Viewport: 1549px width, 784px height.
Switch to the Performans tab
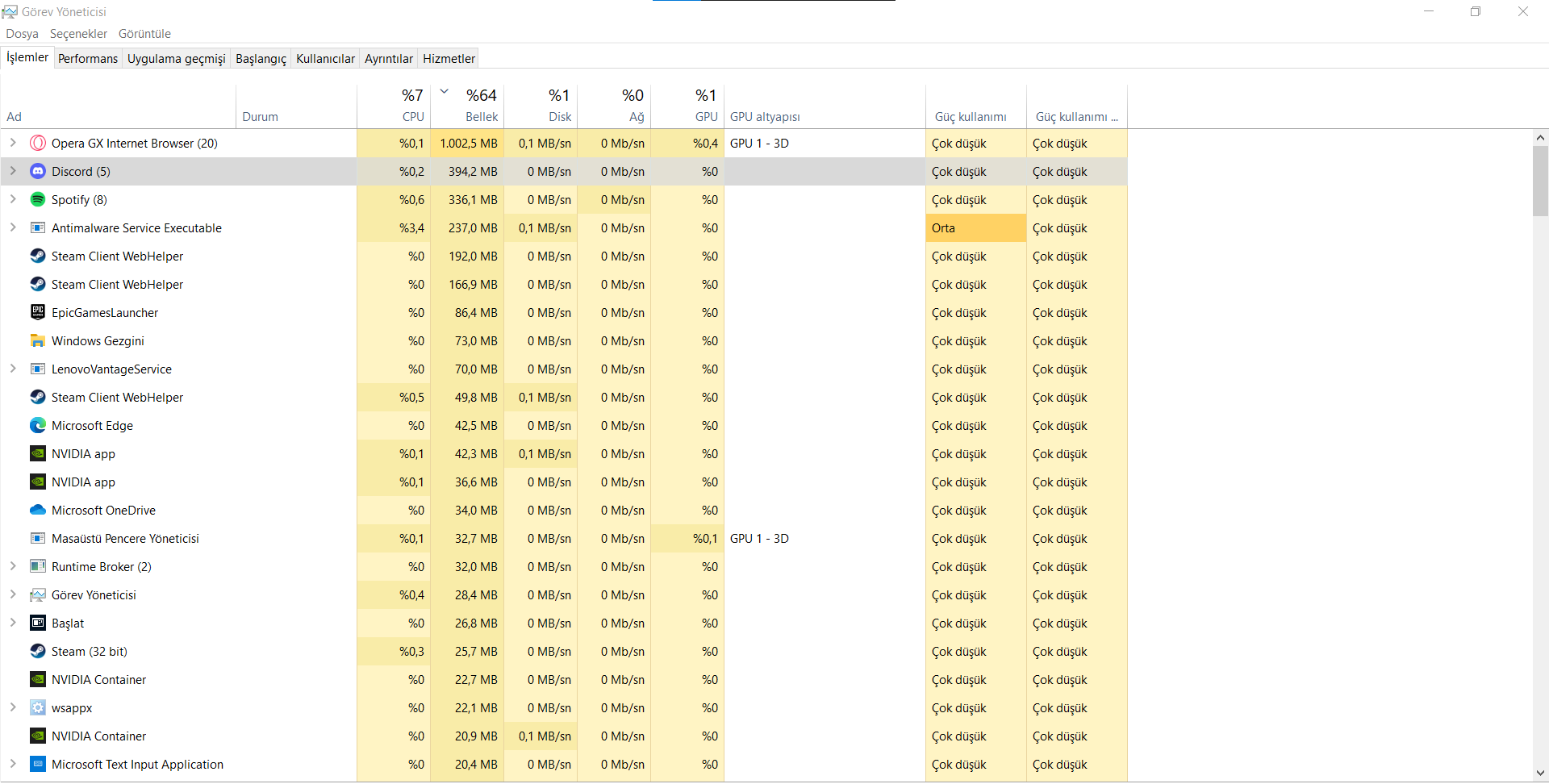pos(88,59)
